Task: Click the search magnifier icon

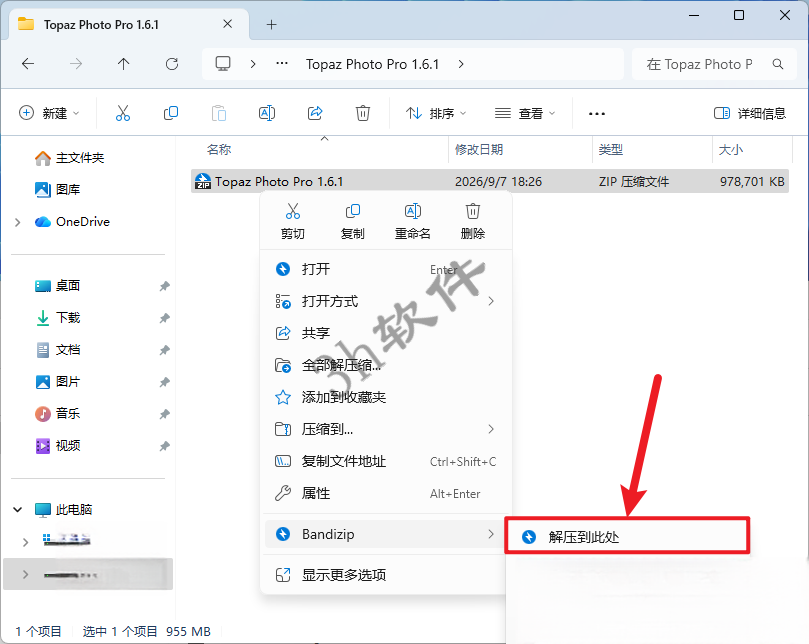Action: [x=778, y=64]
